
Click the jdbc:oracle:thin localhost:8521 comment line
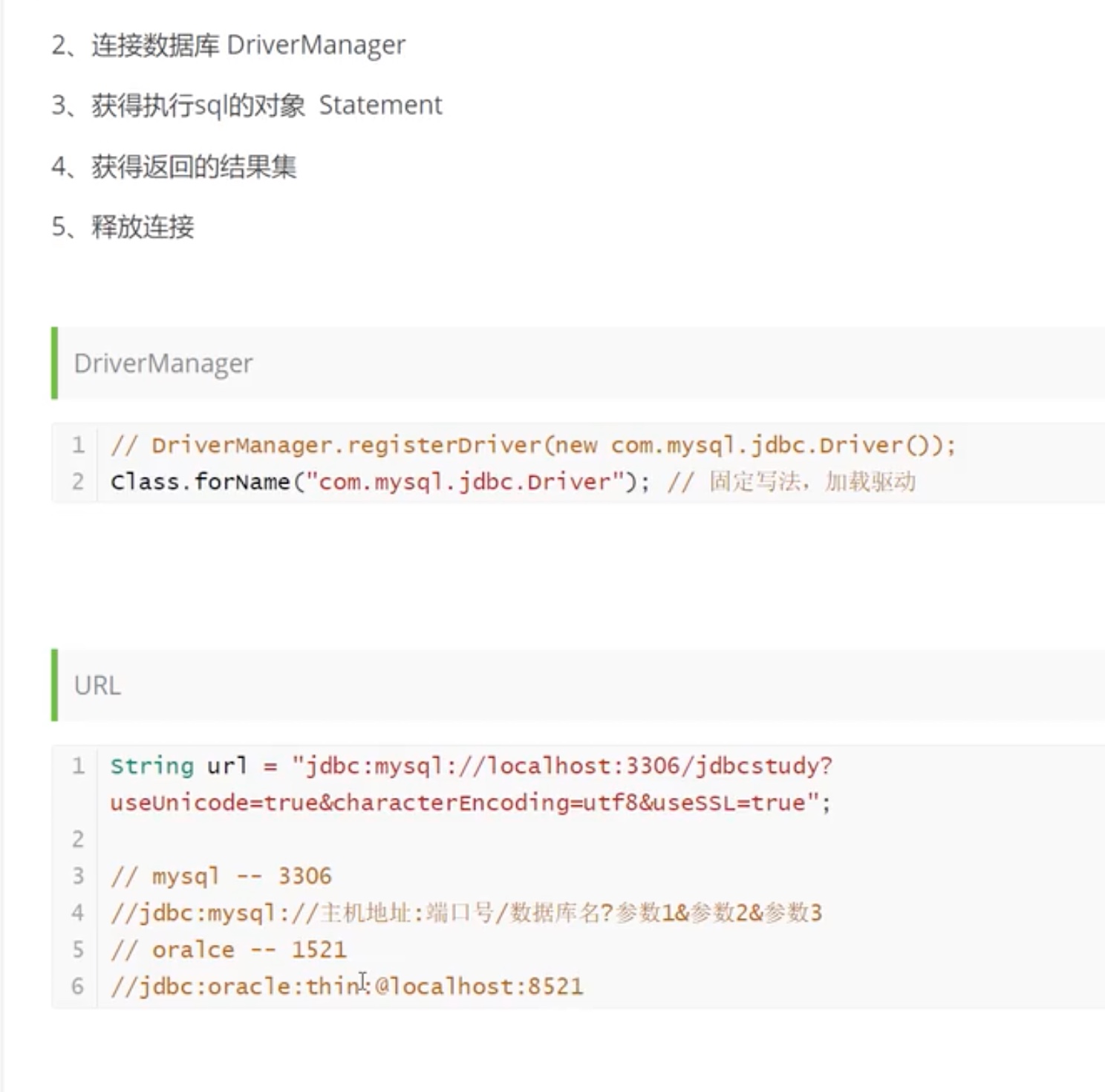pyautogui.click(x=346, y=987)
